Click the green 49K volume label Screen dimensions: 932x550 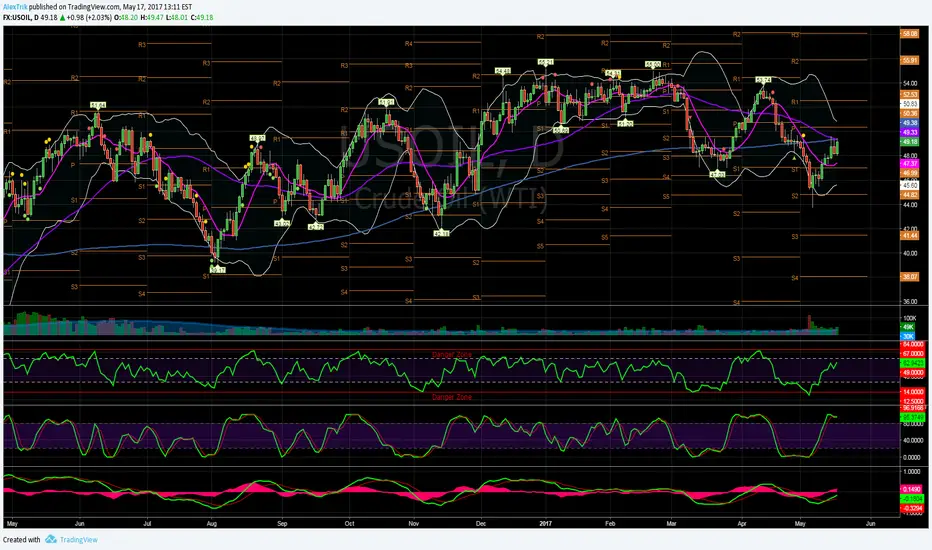tap(908, 327)
